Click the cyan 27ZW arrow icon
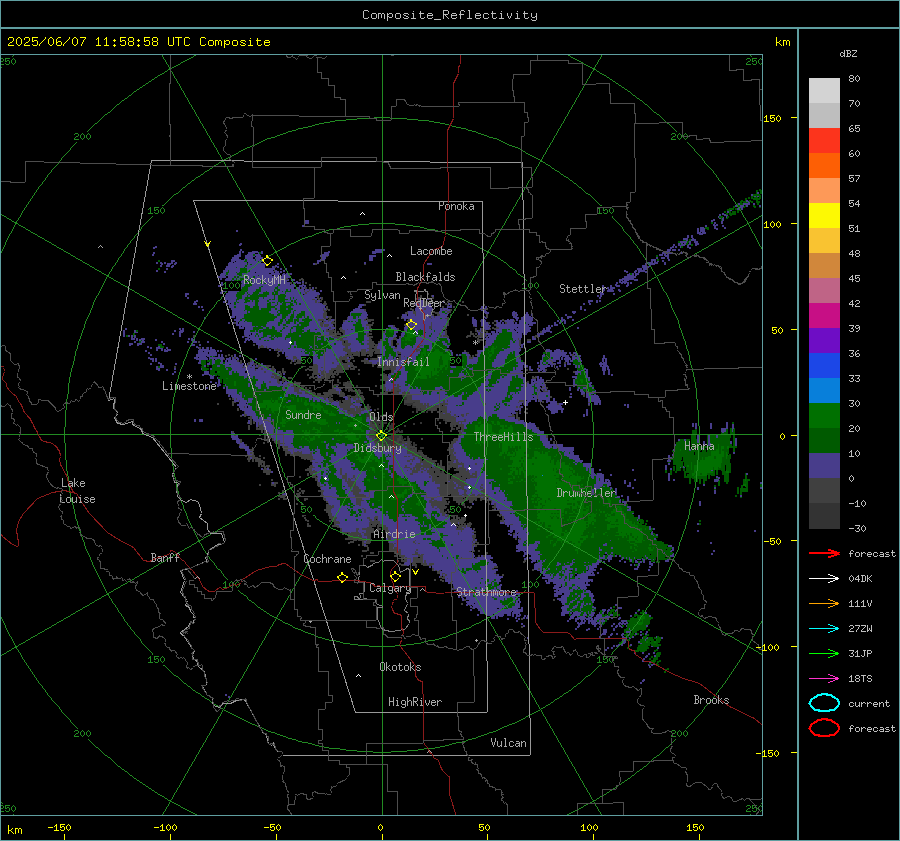Image resolution: width=900 pixels, height=841 pixels. [x=824, y=629]
